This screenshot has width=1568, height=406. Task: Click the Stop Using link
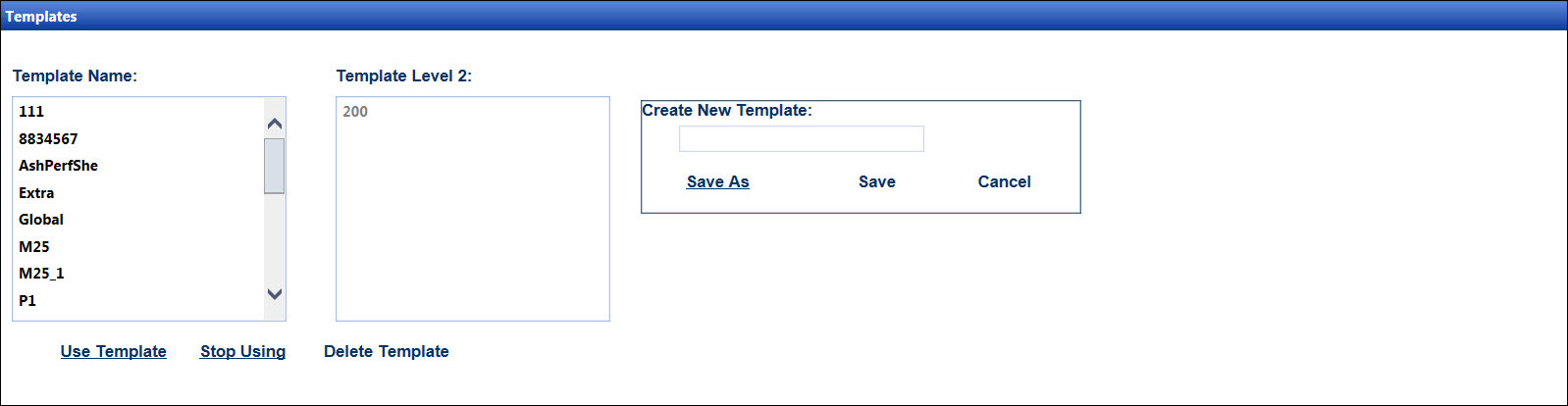click(x=242, y=351)
